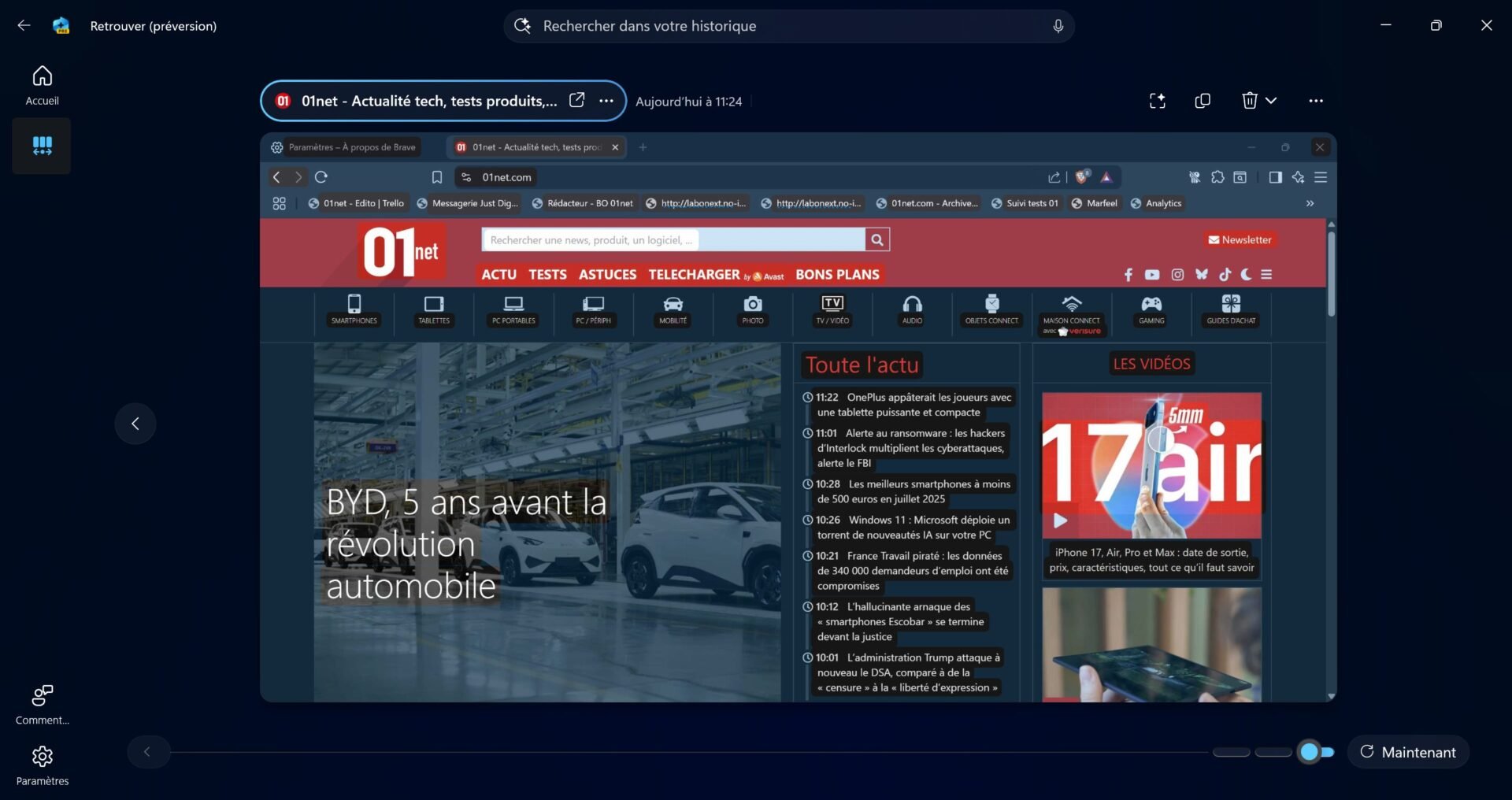Select the first timeline segment
Screen dimensions: 1512x800
[1231, 753]
